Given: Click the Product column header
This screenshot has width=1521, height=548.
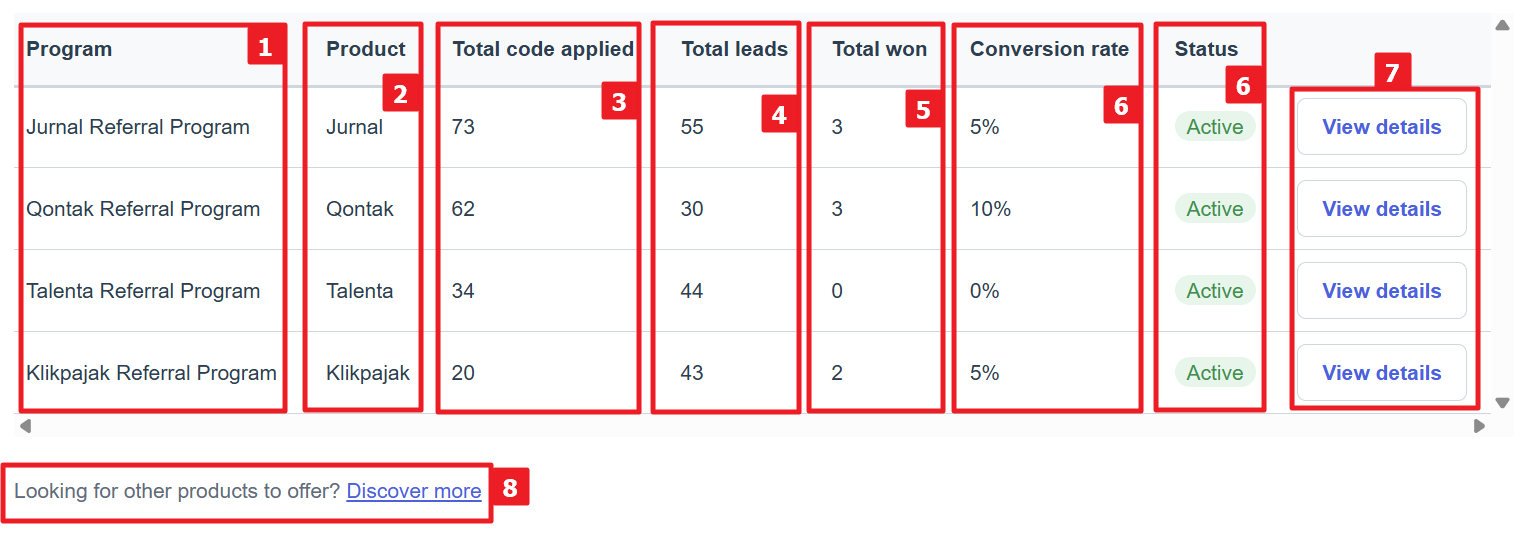Looking at the screenshot, I should coord(366,49).
